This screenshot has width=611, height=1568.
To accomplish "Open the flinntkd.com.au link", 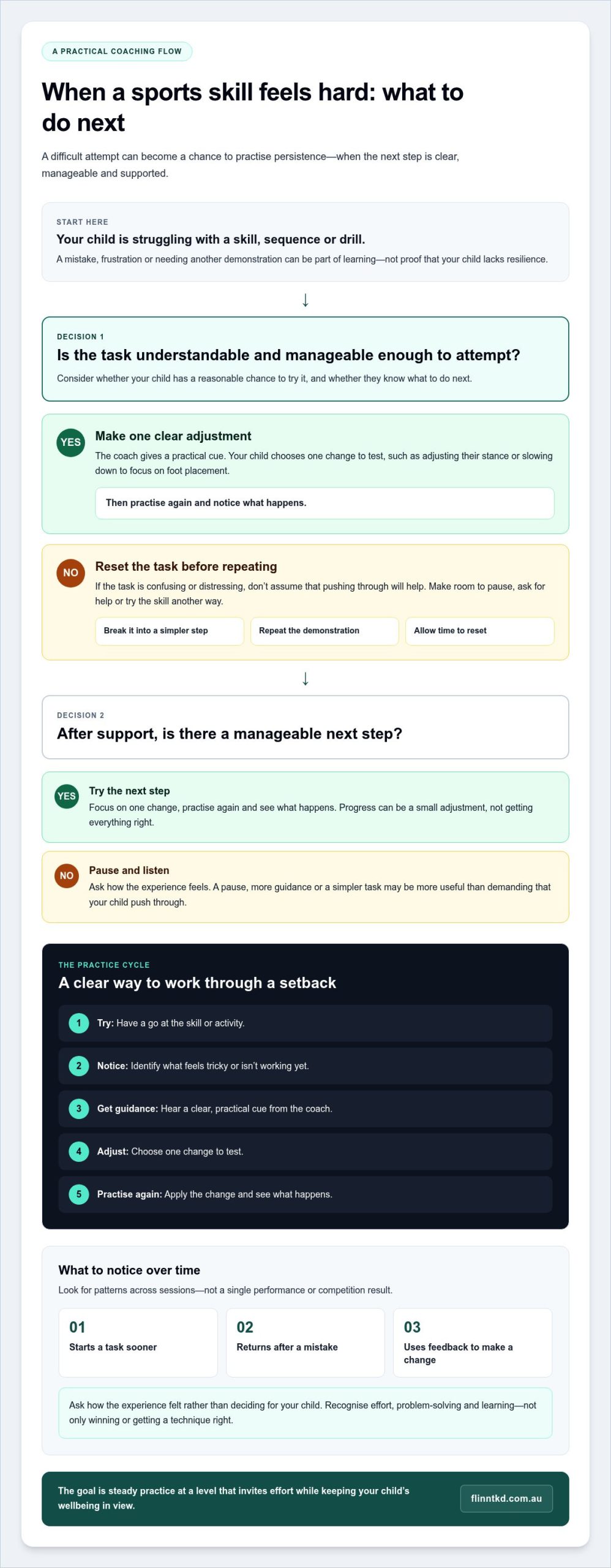I will click(506, 1498).
